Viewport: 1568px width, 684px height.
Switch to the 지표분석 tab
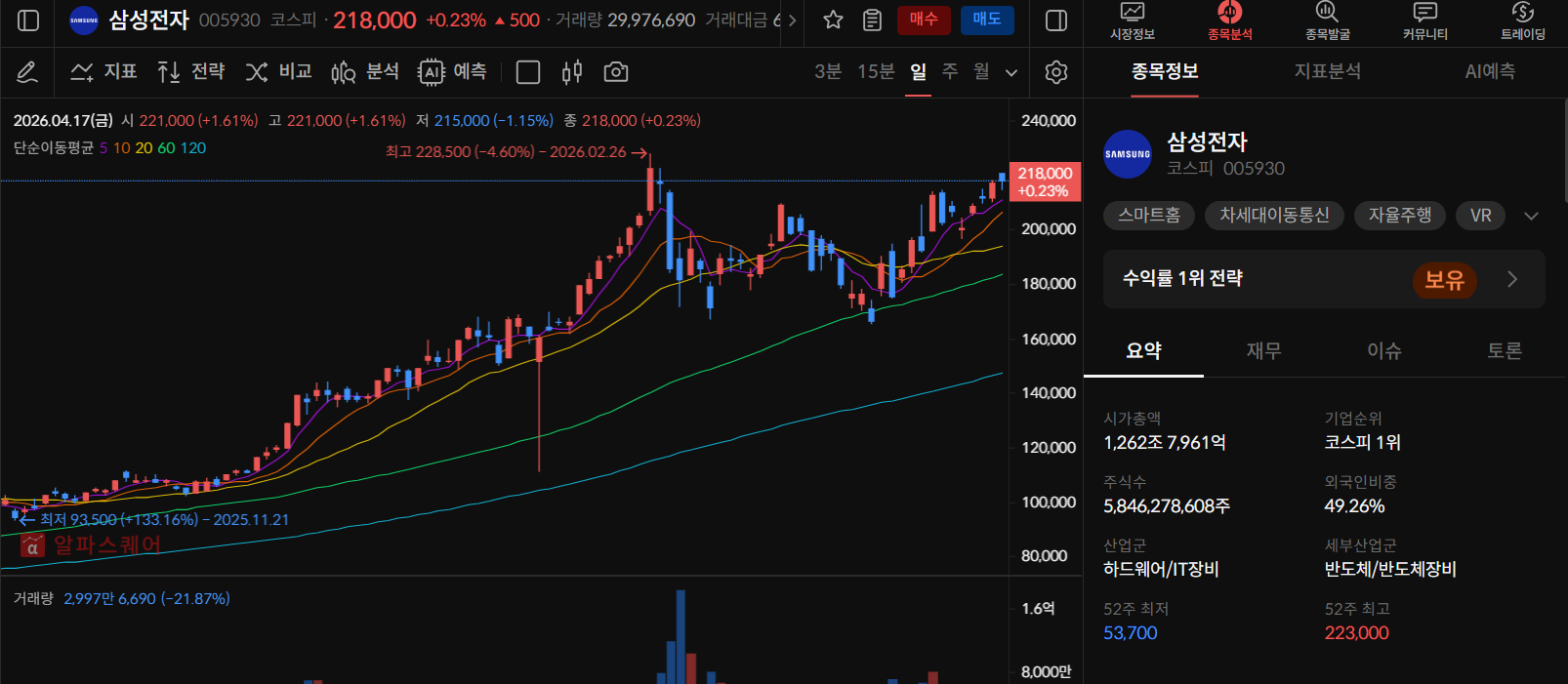tap(1328, 72)
